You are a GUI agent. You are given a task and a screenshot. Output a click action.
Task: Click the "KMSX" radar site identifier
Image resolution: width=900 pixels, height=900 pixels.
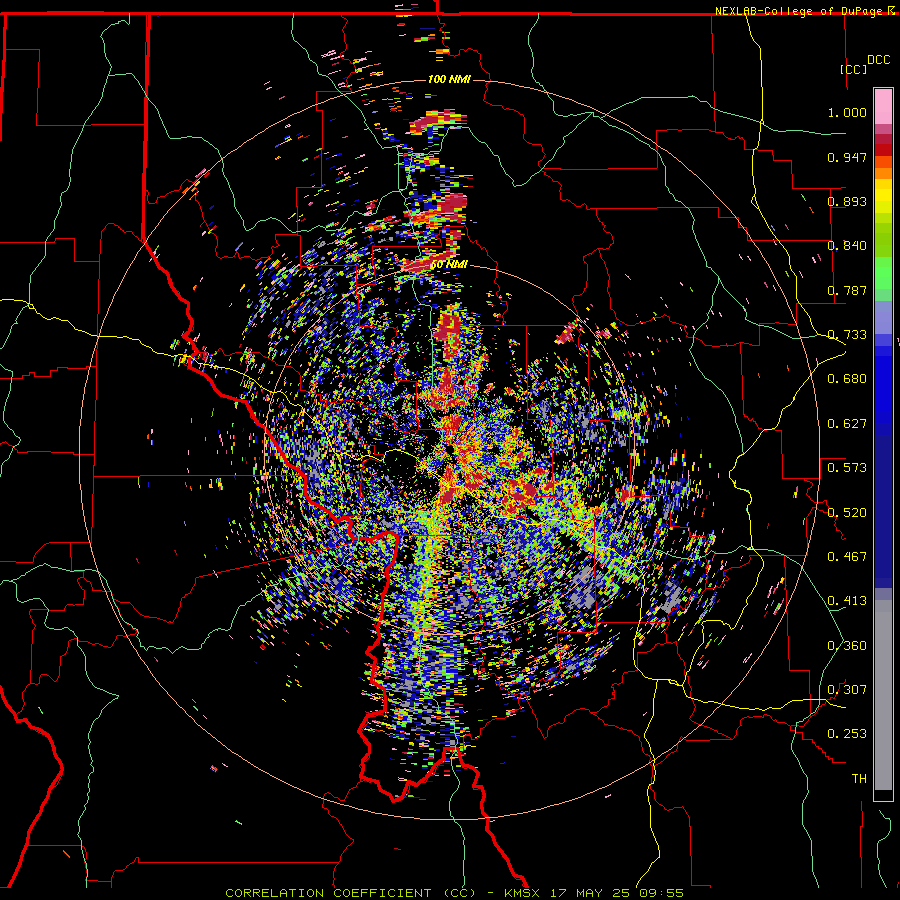(524, 893)
